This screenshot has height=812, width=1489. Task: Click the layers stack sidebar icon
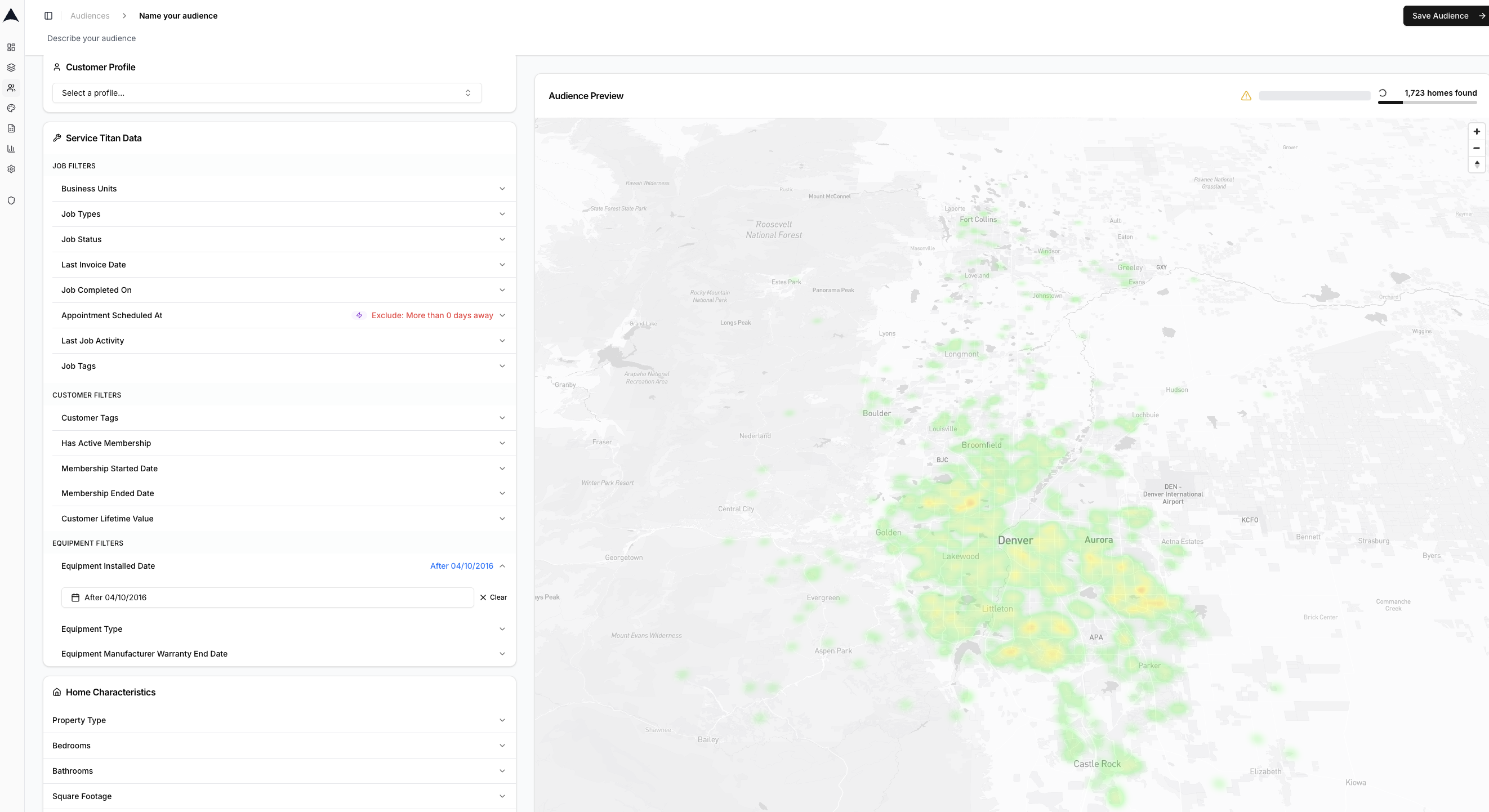click(x=11, y=68)
